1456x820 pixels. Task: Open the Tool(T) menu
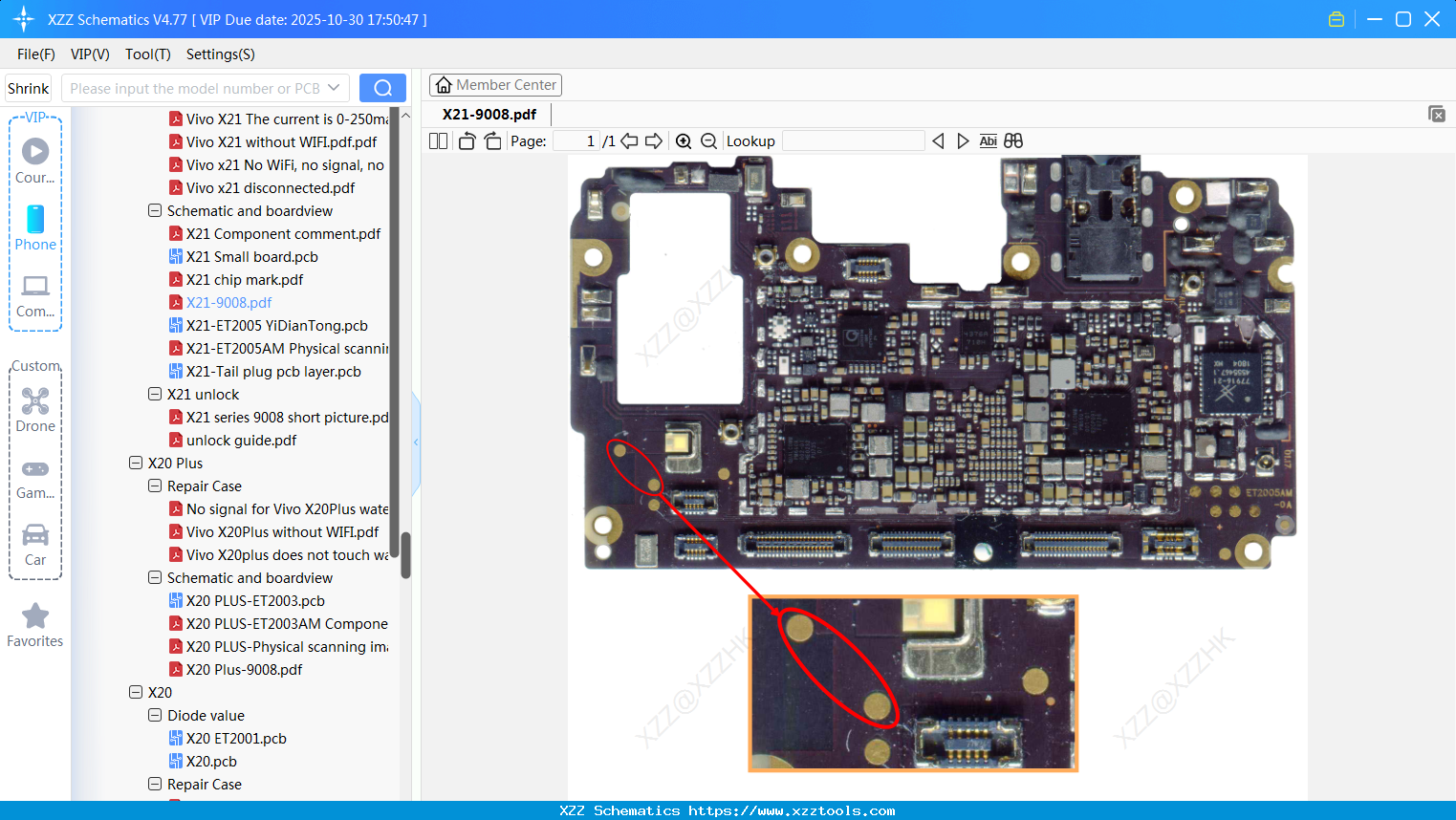(148, 54)
